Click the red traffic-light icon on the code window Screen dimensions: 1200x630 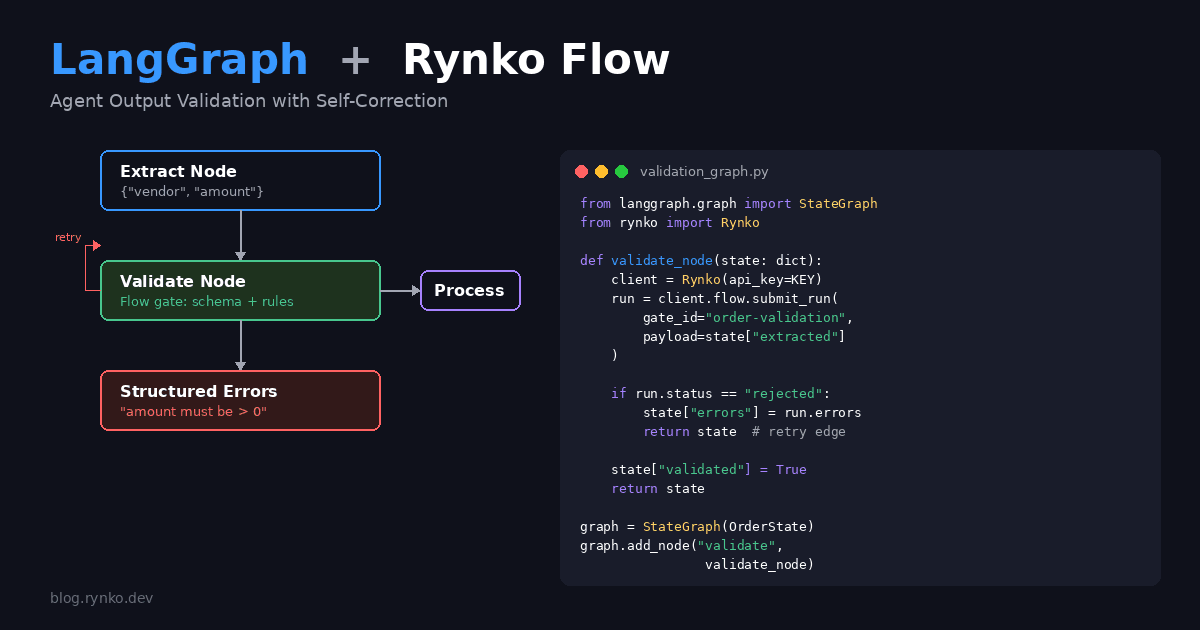pos(581,171)
